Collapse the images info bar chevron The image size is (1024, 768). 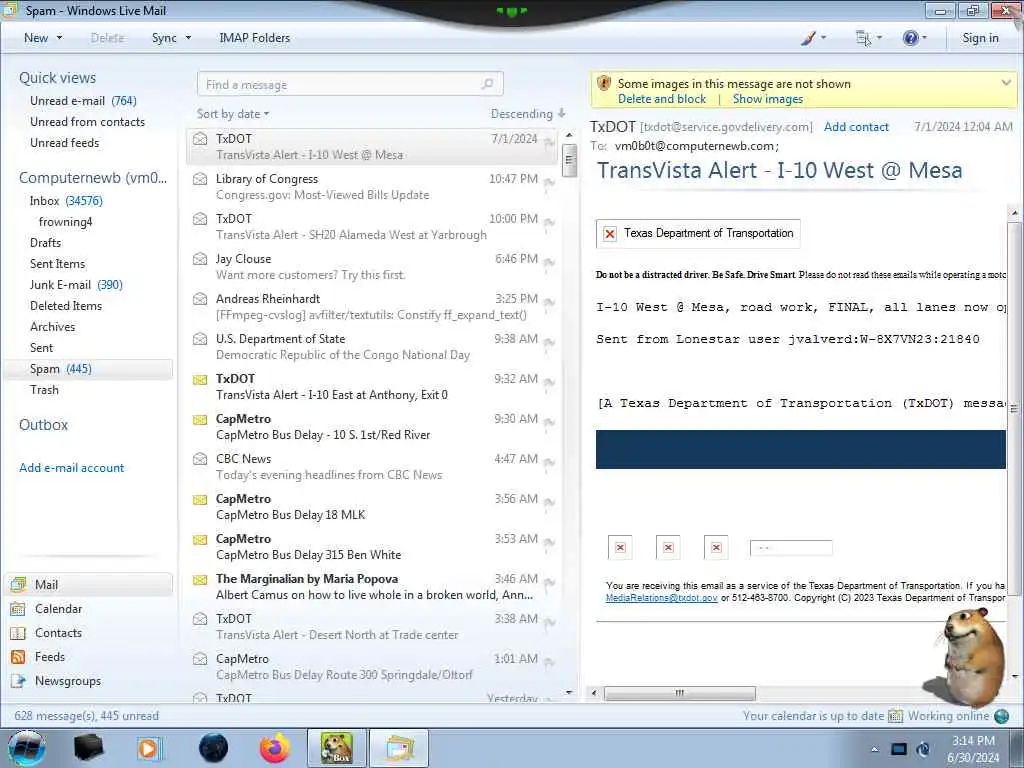(1006, 83)
